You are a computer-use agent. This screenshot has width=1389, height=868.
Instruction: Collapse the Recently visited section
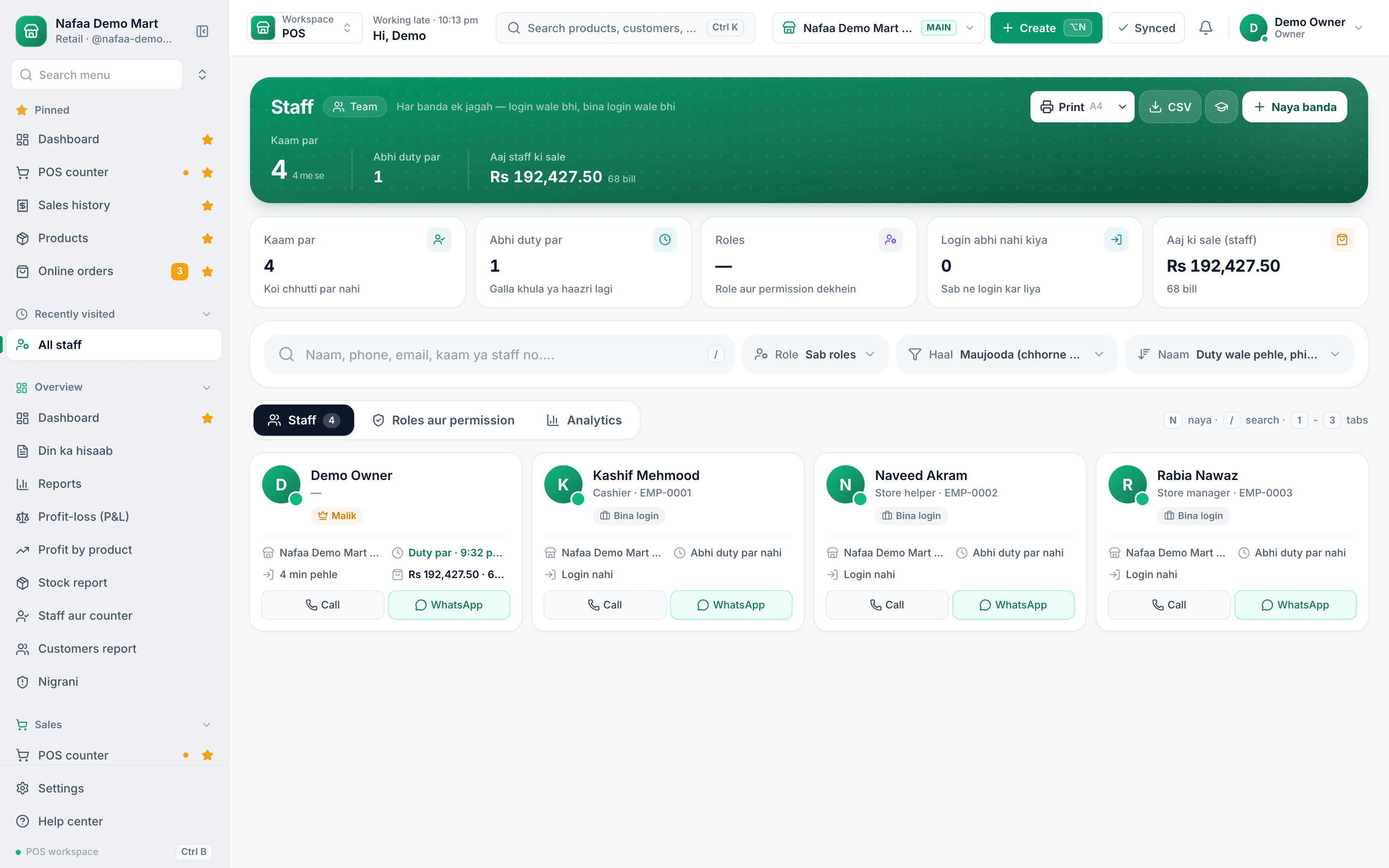point(207,314)
